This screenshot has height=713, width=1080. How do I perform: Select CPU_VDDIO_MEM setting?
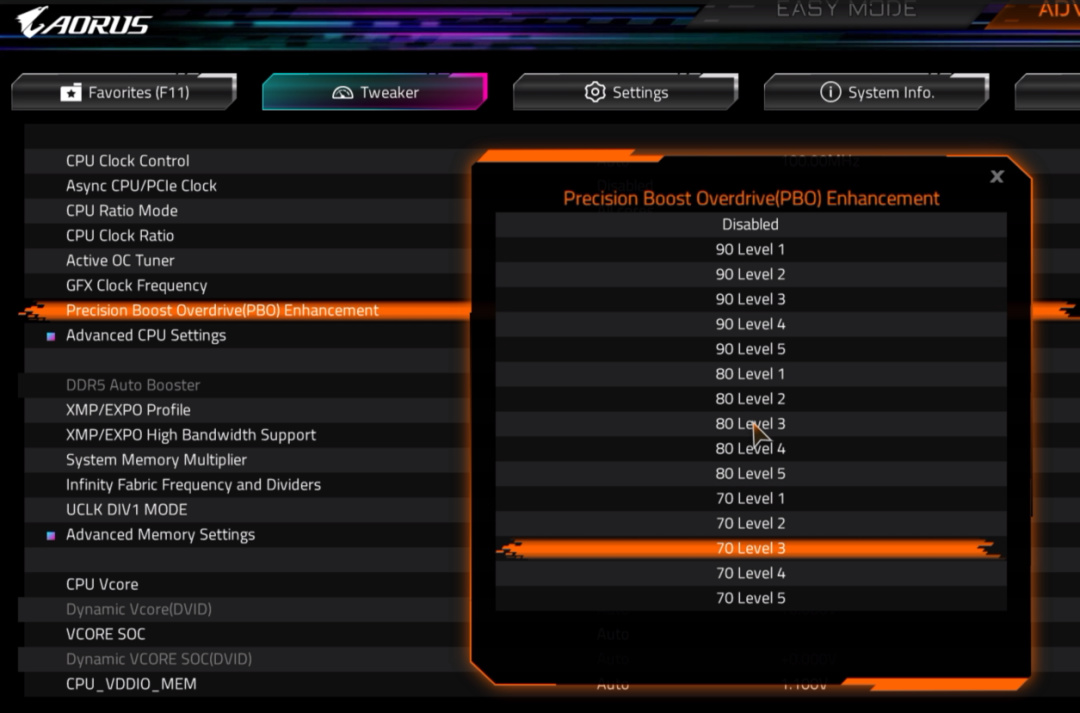click(x=248, y=684)
